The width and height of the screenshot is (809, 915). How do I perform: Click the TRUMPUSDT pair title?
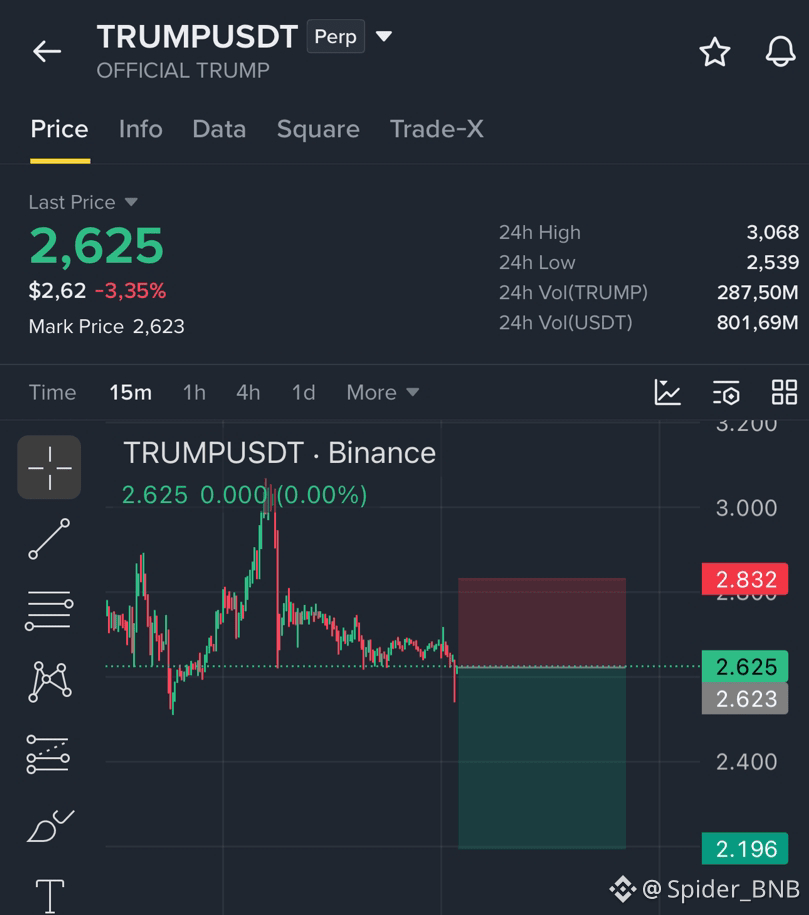(197, 36)
